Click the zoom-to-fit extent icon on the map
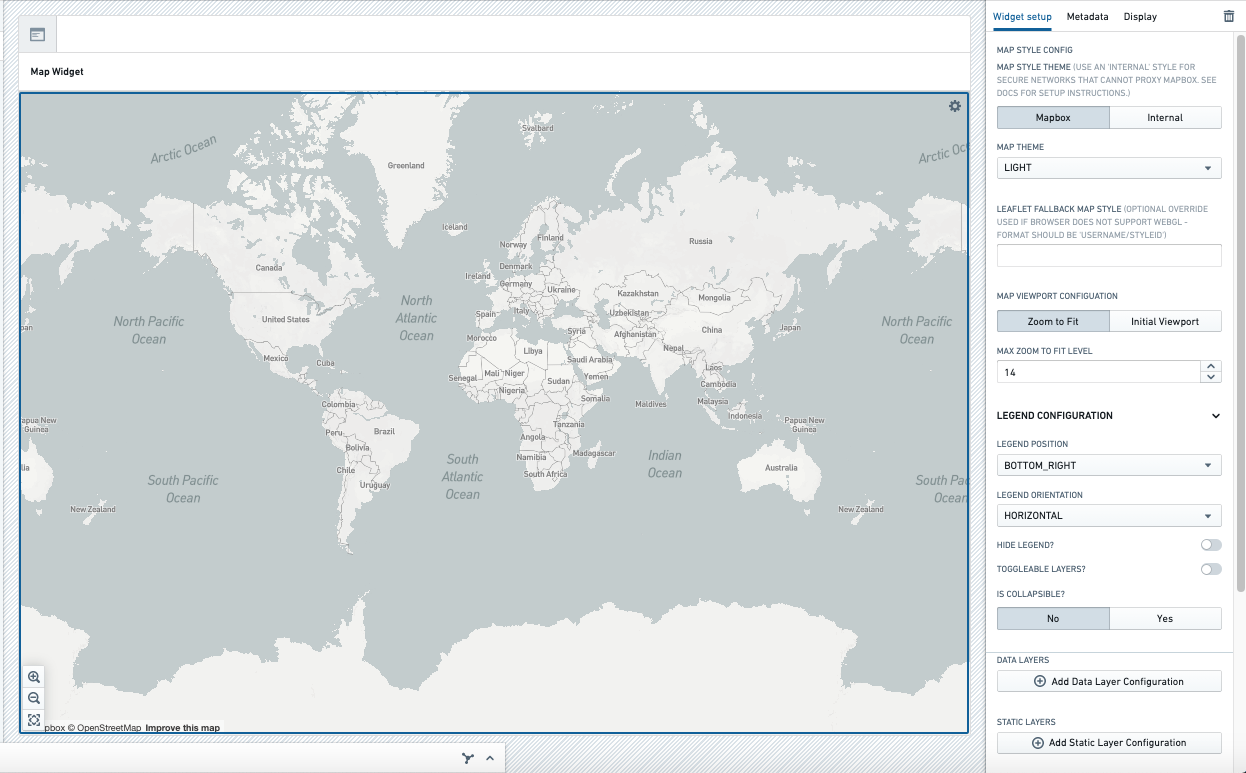 coord(34,720)
